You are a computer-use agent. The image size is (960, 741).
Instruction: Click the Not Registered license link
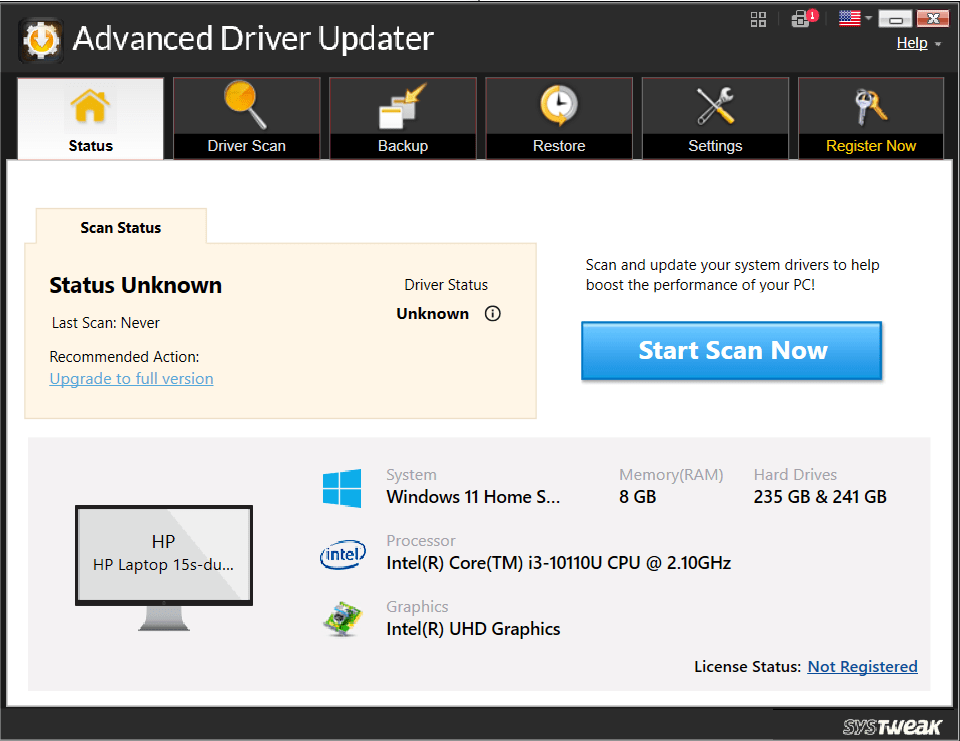pos(862,667)
